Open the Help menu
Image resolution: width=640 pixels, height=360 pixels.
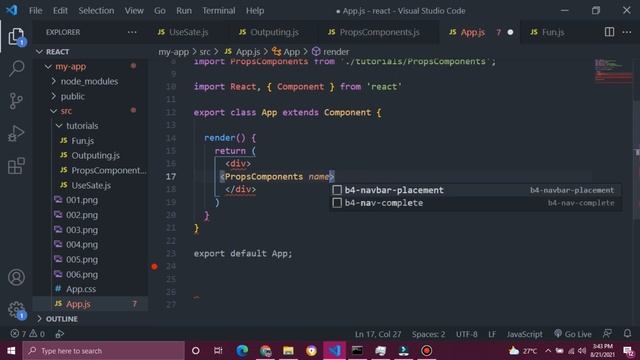click(x=255, y=11)
